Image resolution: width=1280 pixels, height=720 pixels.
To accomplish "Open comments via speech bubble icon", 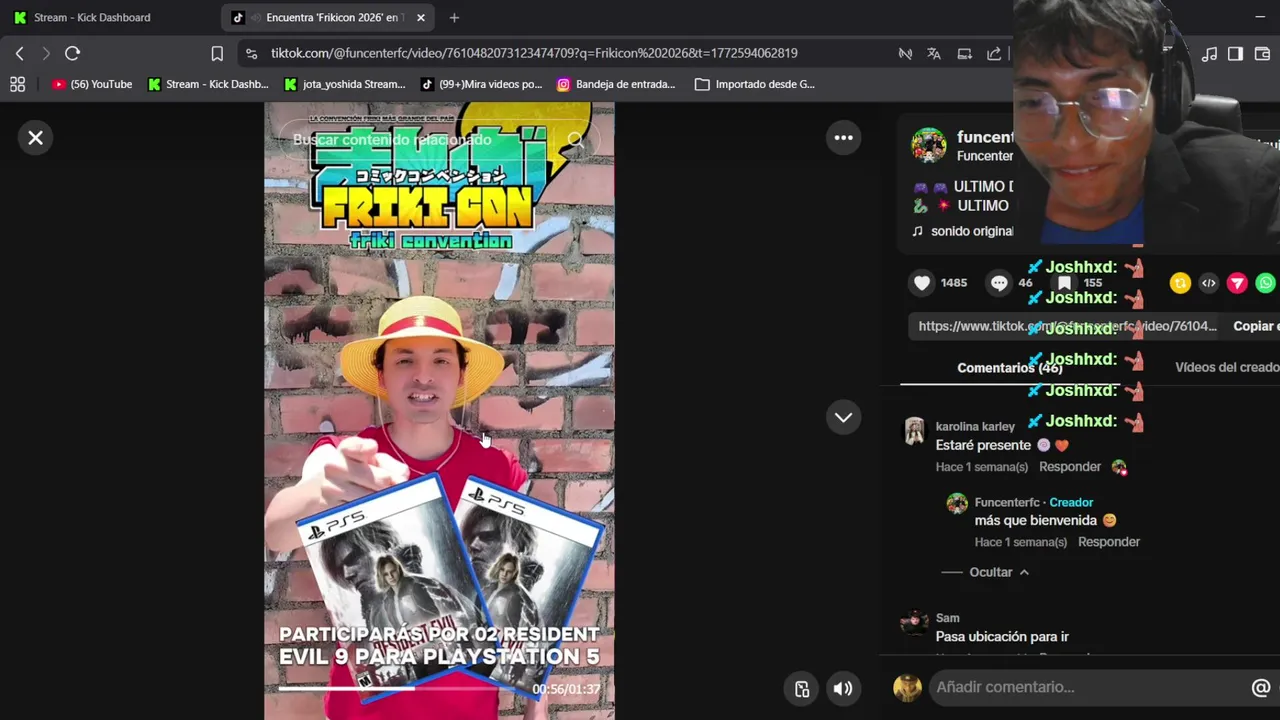I will [998, 283].
